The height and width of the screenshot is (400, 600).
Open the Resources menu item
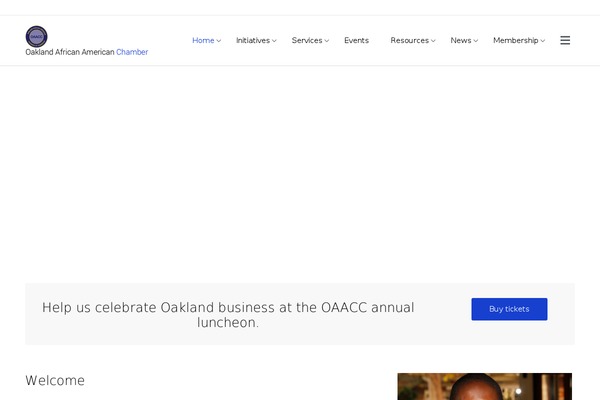click(409, 40)
